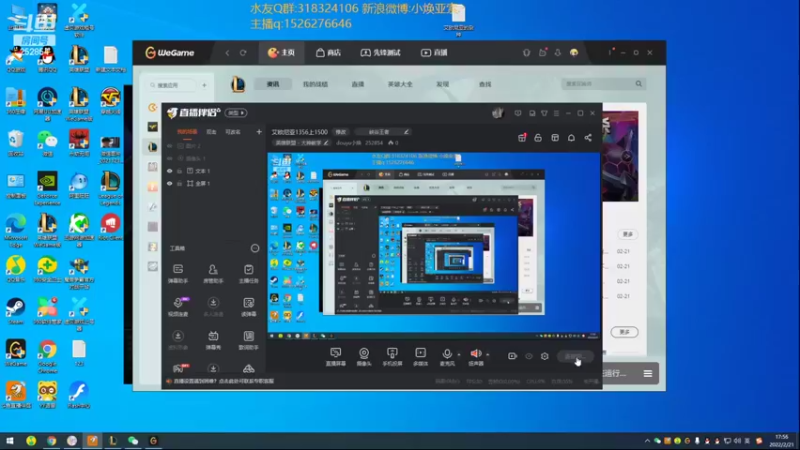Select the 全屏 1 source row
The width and height of the screenshot is (800, 450).
click(x=213, y=183)
